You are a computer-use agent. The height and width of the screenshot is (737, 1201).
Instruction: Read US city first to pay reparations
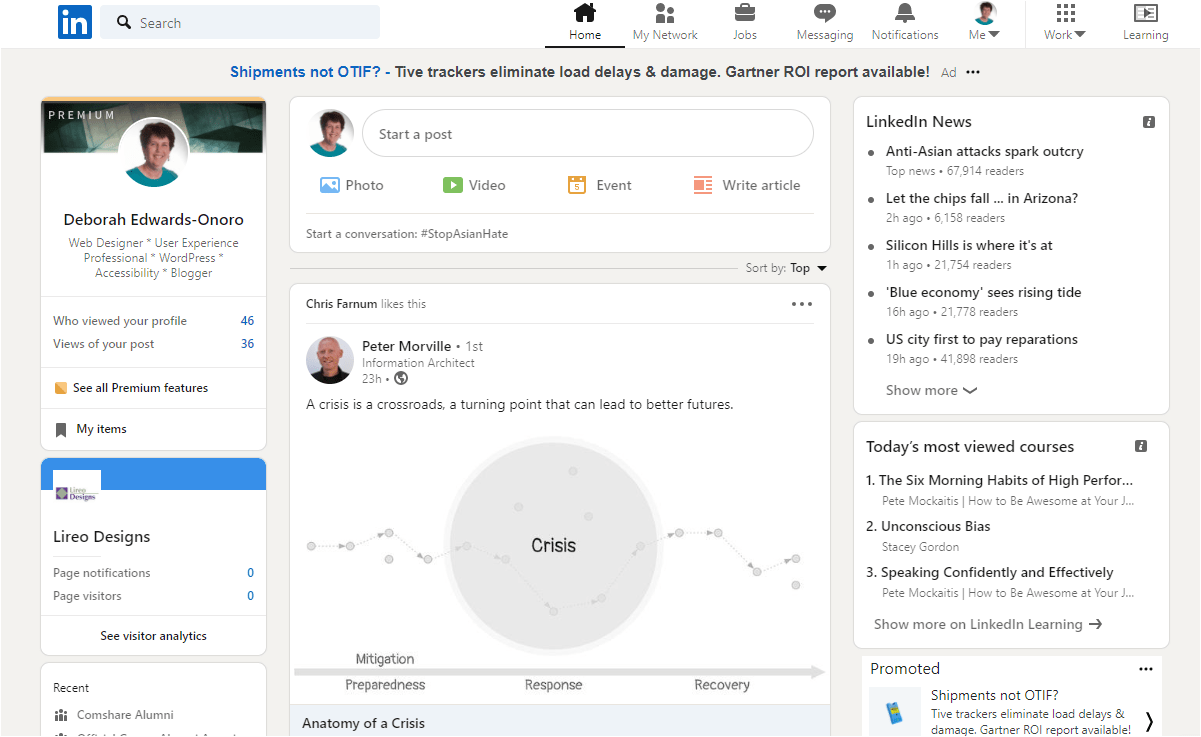[982, 340]
